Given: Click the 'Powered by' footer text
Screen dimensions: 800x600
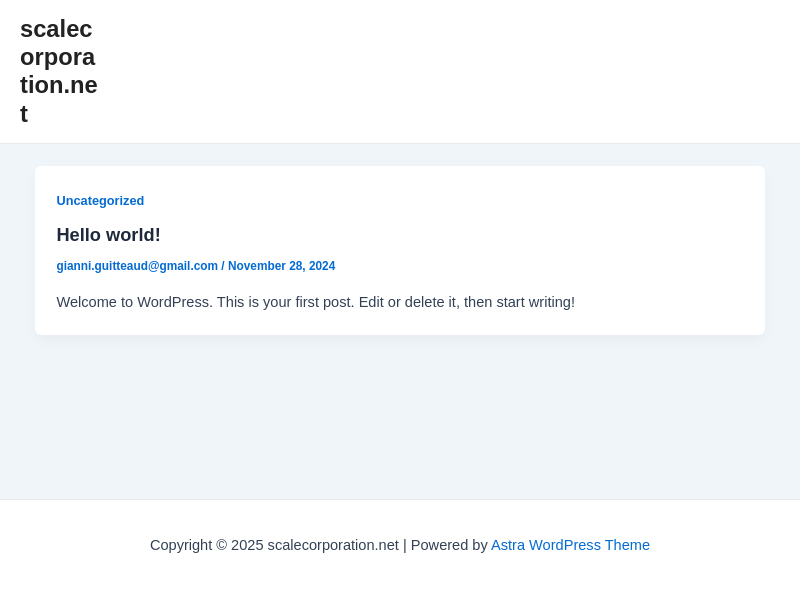Looking at the screenshot, I should [x=449, y=545].
